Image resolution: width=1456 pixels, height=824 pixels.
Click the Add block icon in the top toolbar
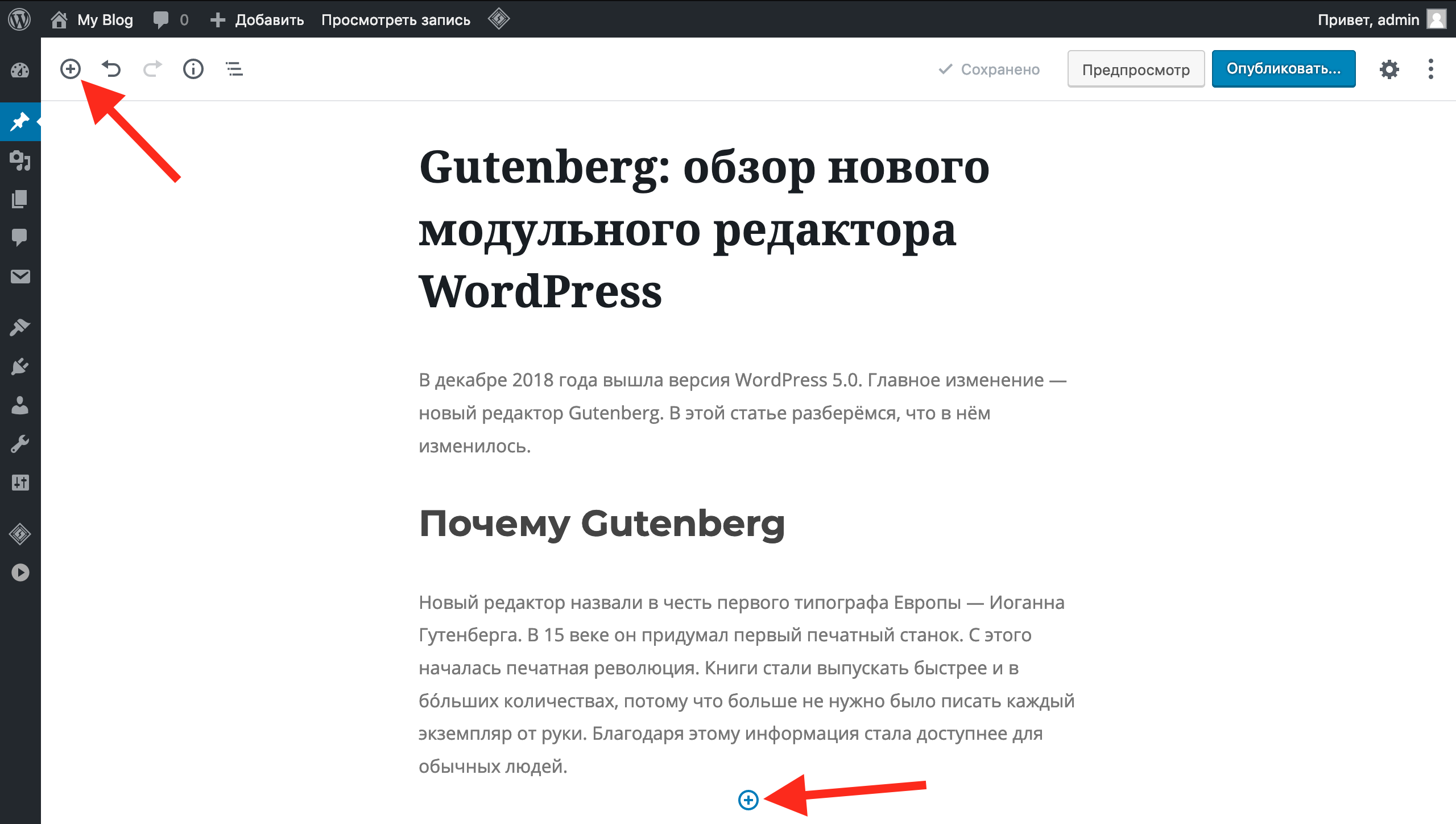pos(71,69)
